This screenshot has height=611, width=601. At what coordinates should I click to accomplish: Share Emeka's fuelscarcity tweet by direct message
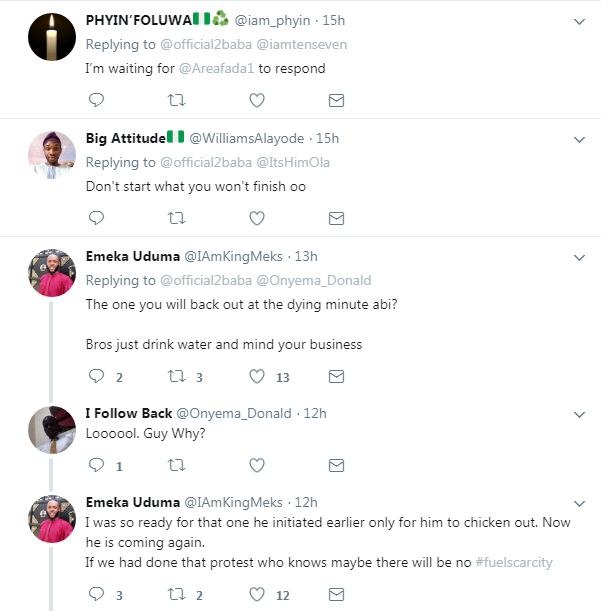point(337,594)
